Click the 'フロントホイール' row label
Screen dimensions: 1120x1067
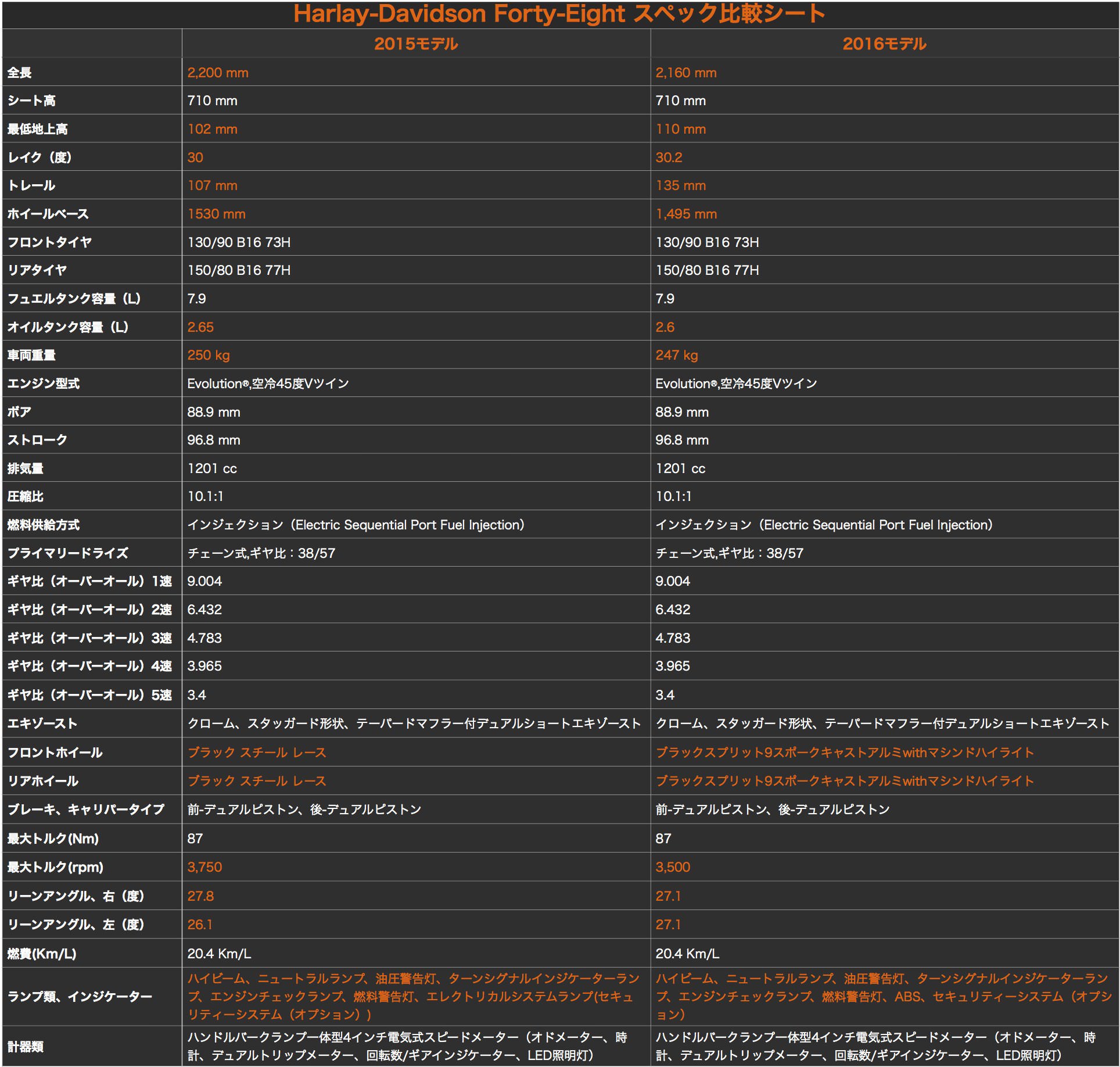coord(55,753)
